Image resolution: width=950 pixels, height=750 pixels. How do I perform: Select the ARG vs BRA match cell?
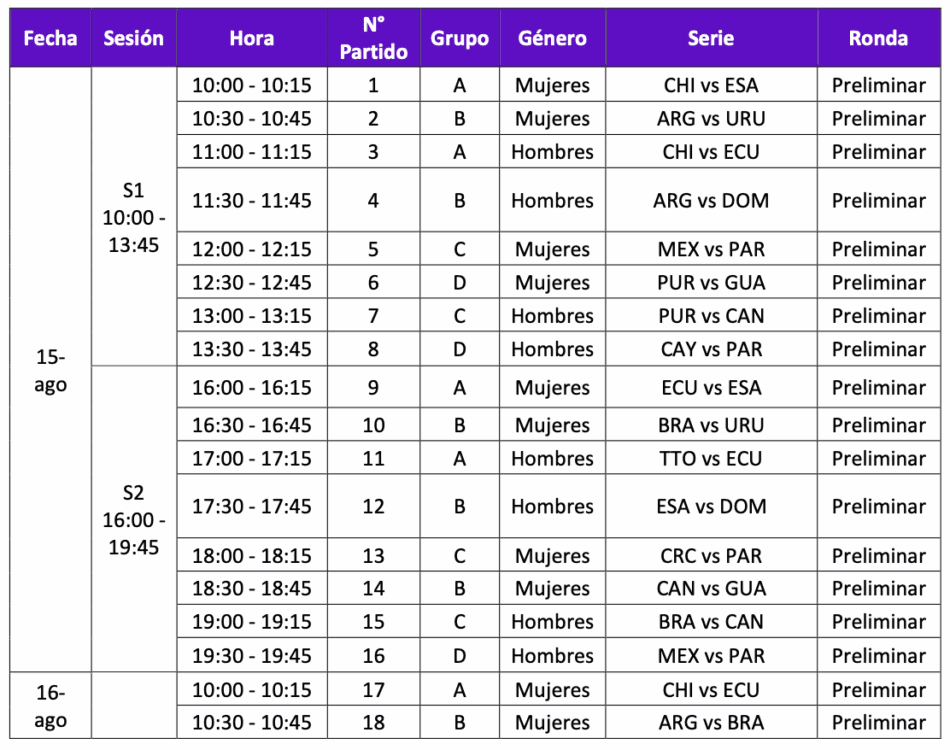tap(710, 722)
